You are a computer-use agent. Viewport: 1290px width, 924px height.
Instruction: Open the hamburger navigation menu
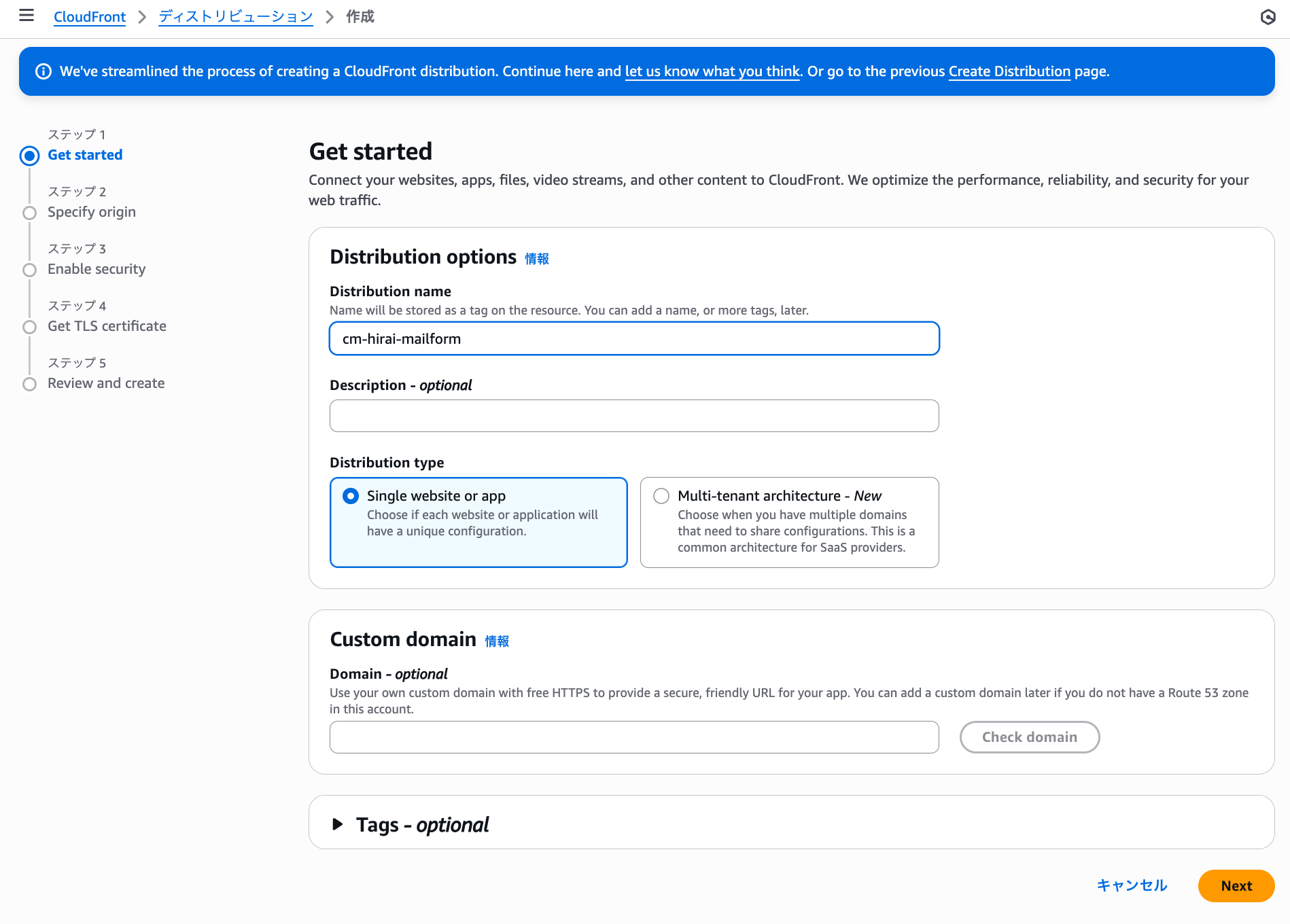[x=27, y=16]
